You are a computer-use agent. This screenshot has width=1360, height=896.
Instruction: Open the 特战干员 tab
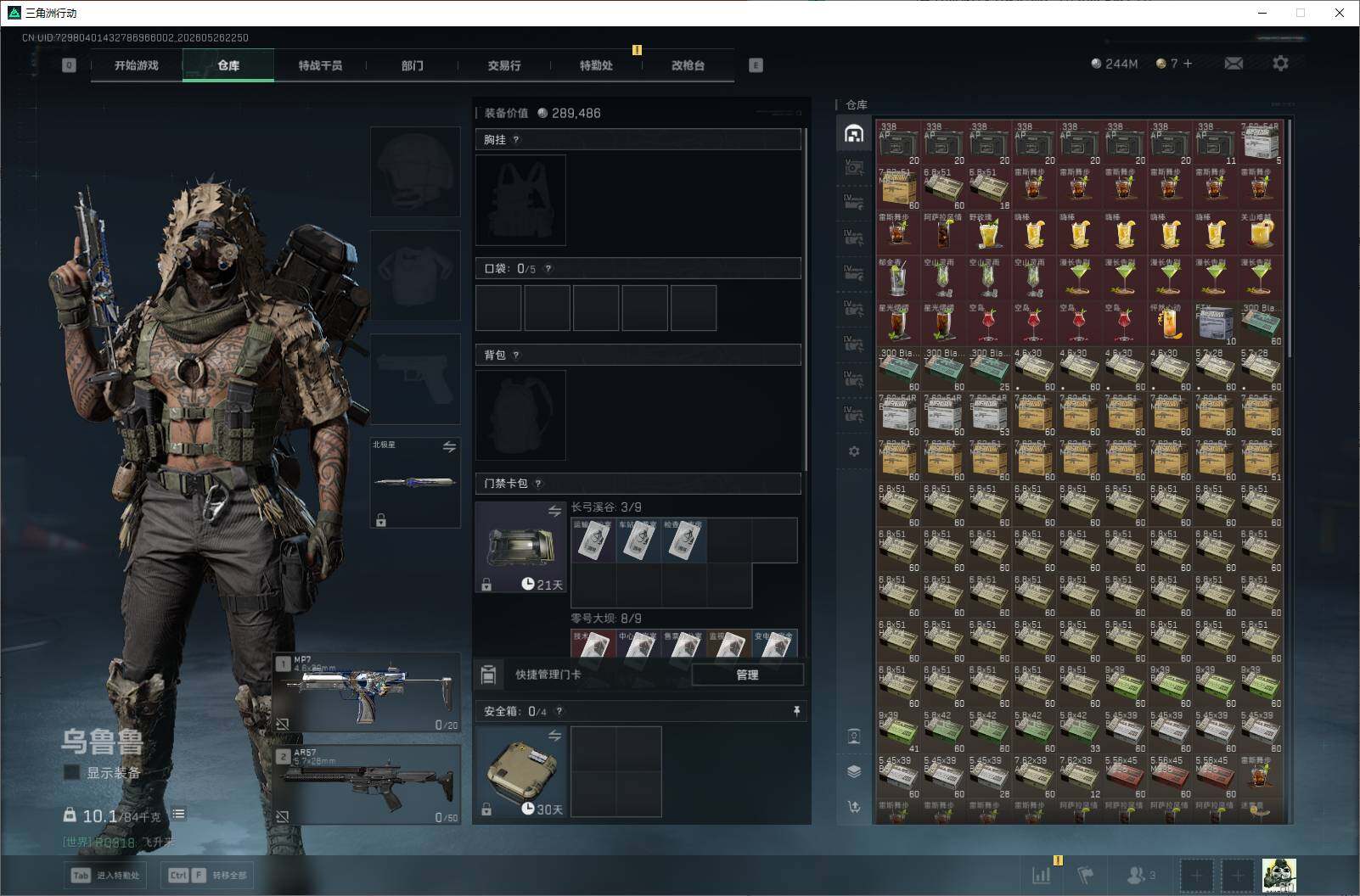pos(320,65)
